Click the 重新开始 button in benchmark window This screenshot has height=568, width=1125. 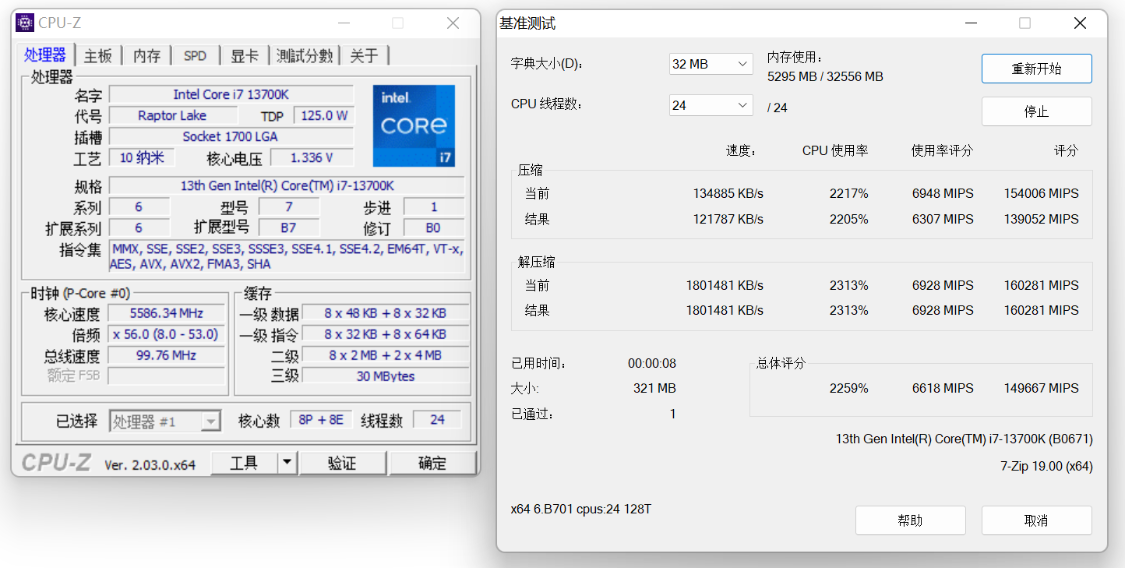coord(1036,69)
